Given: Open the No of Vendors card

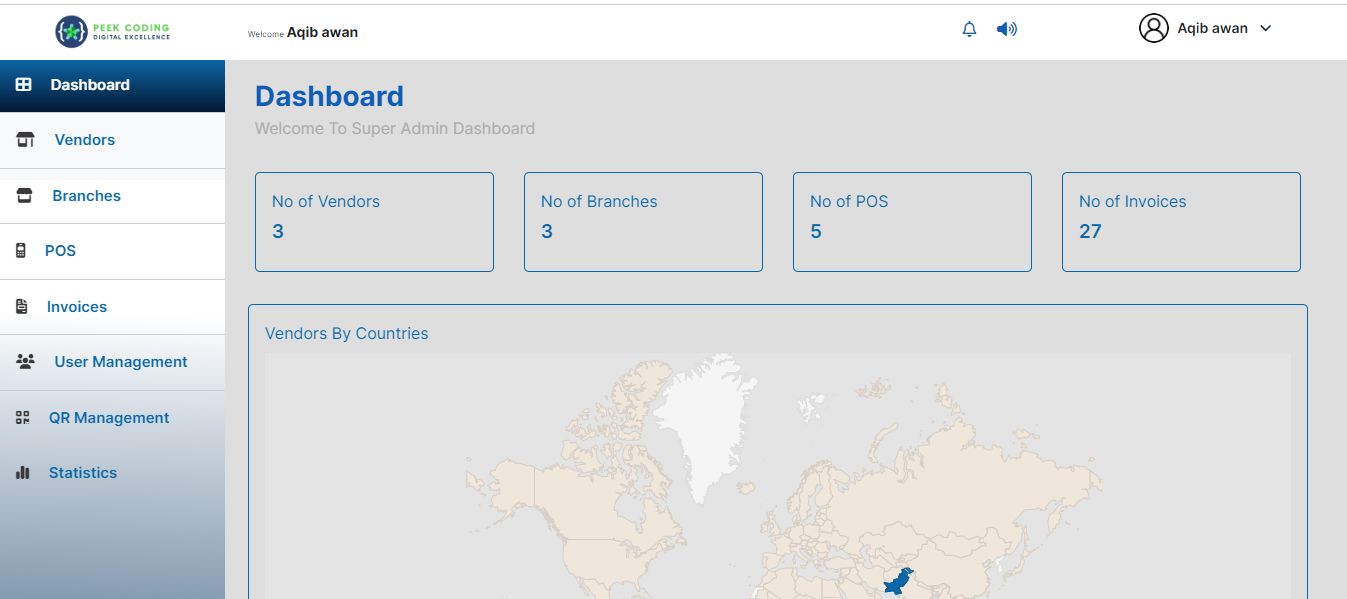Looking at the screenshot, I should pos(374,221).
